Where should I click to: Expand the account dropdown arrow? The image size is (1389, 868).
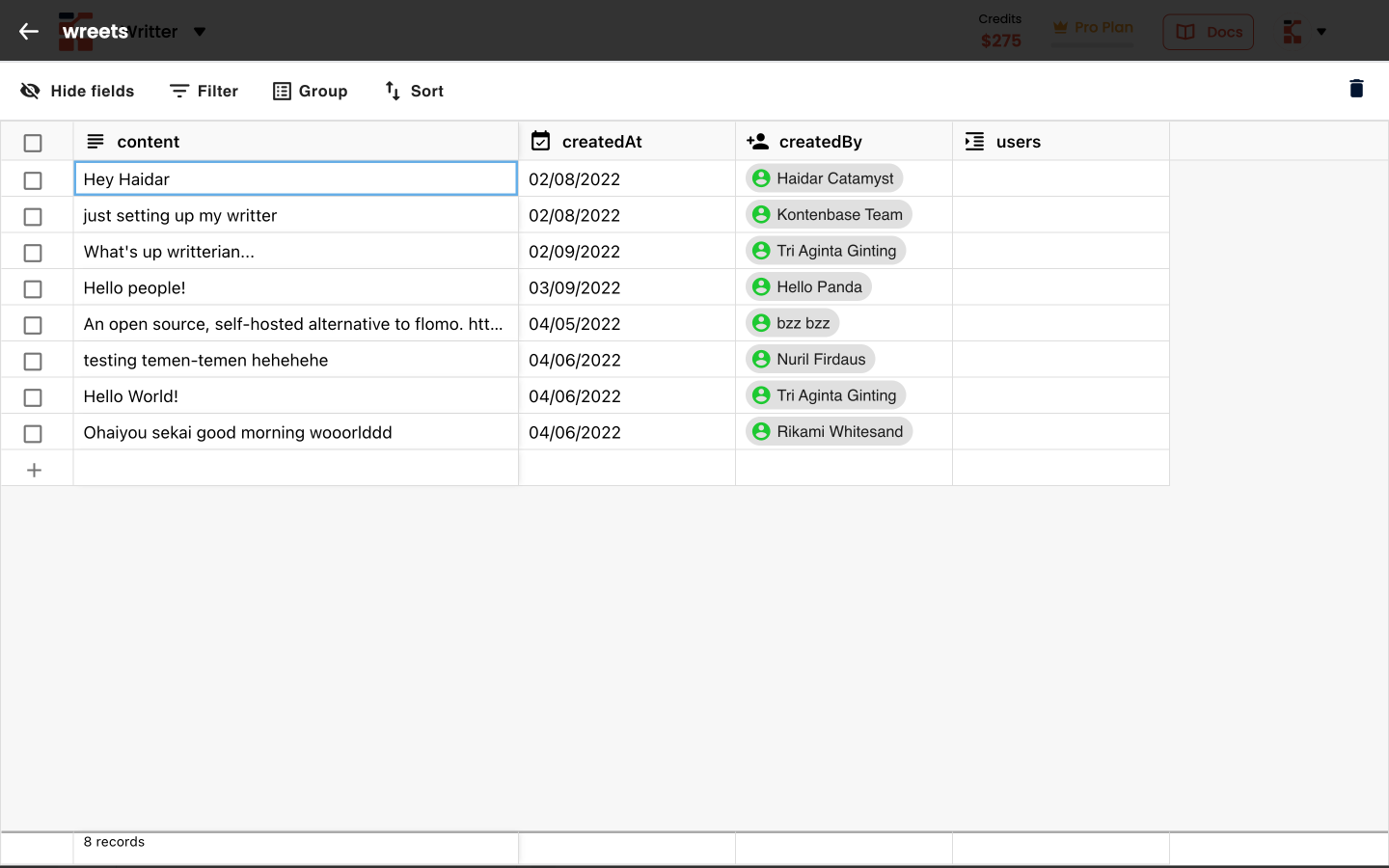[x=1321, y=32]
